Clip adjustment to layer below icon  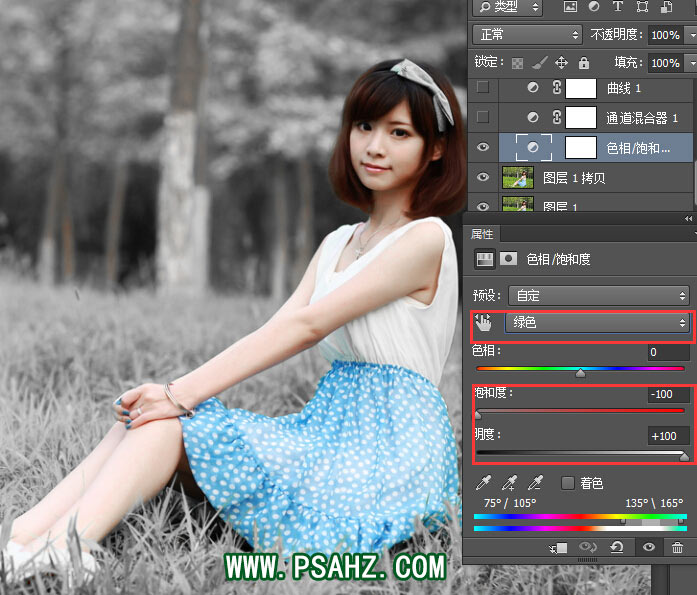point(559,548)
